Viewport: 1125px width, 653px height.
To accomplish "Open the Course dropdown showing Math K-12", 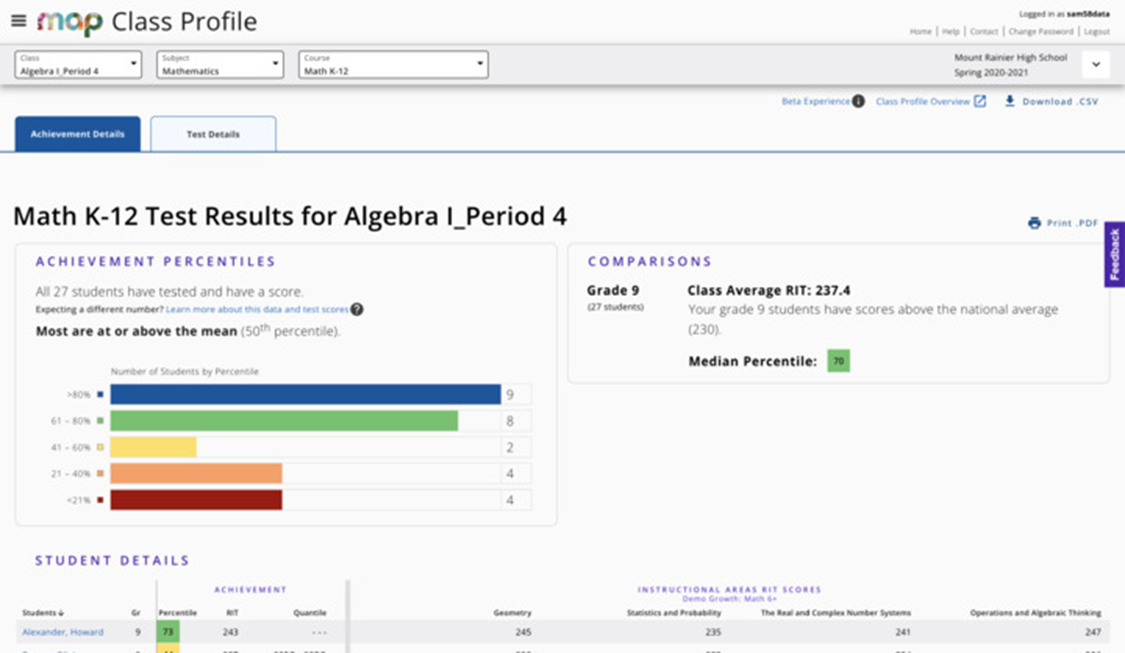I will [392, 64].
